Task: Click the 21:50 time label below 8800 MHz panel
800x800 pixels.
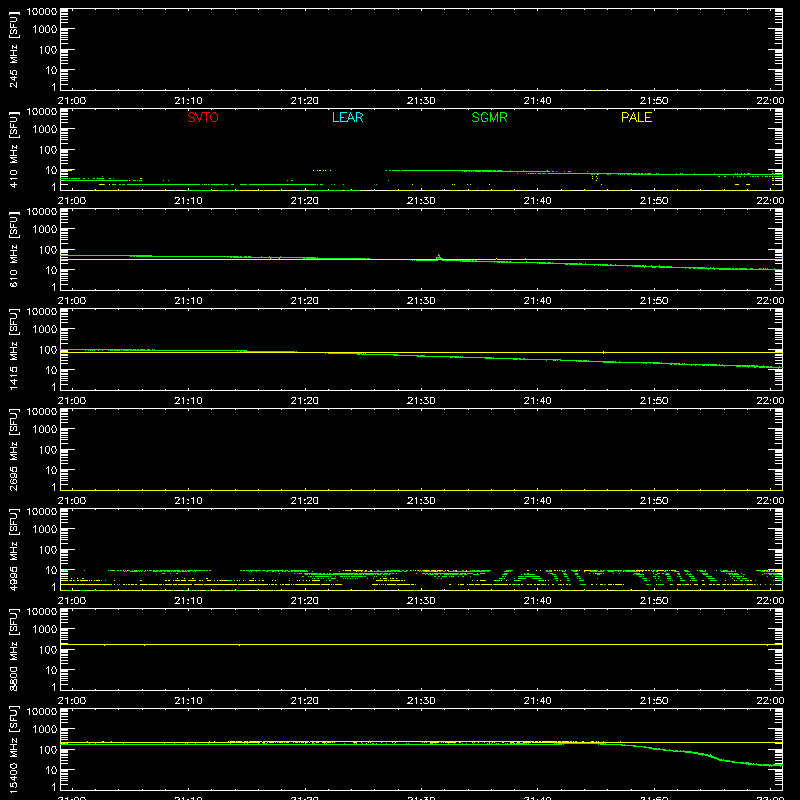Action: (654, 701)
